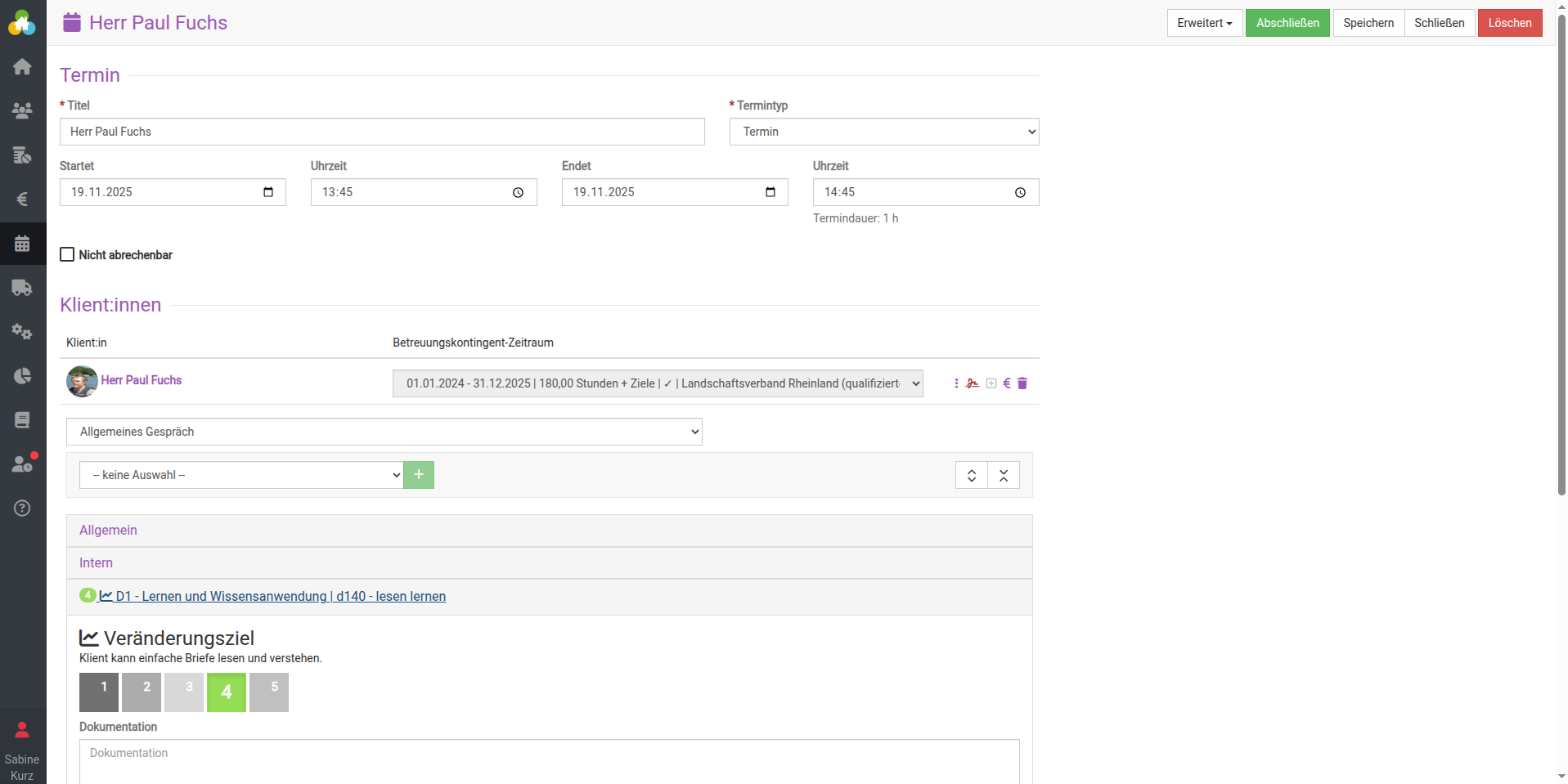Open the home icon in sidebar
The width and height of the screenshot is (1568, 784).
click(x=22, y=67)
